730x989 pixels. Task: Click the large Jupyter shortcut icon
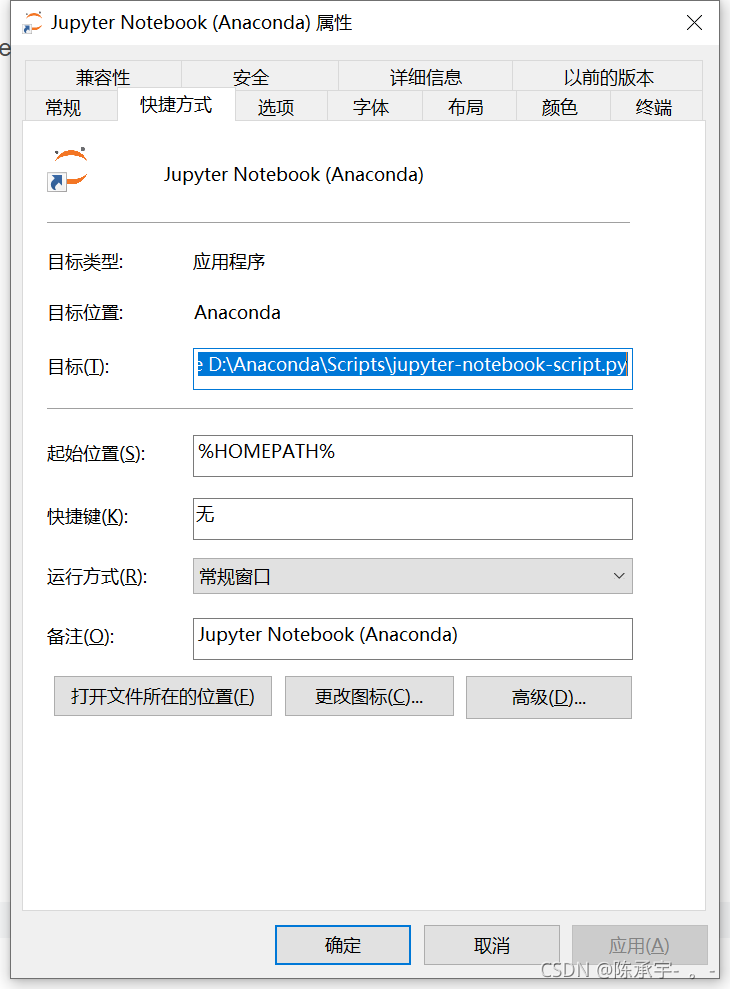(68, 170)
